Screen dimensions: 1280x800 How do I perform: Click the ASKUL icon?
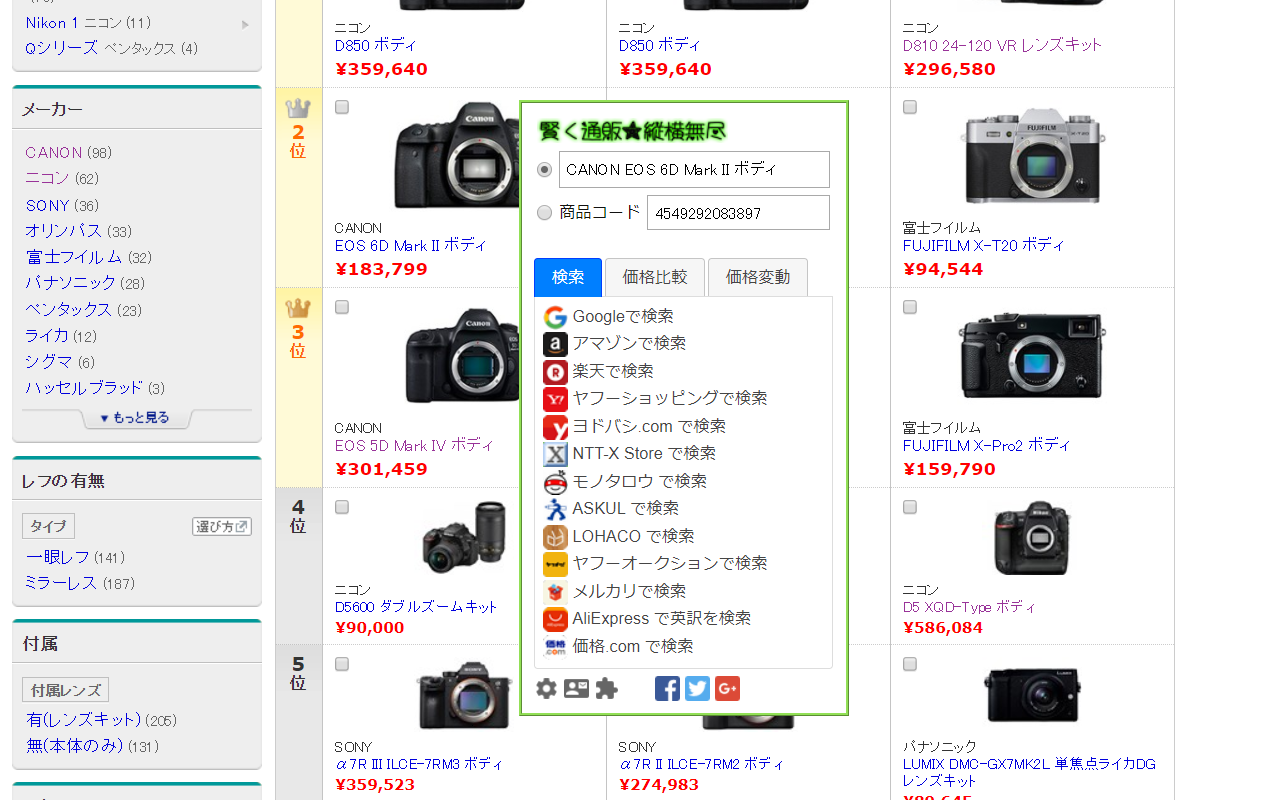tap(555, 509)
